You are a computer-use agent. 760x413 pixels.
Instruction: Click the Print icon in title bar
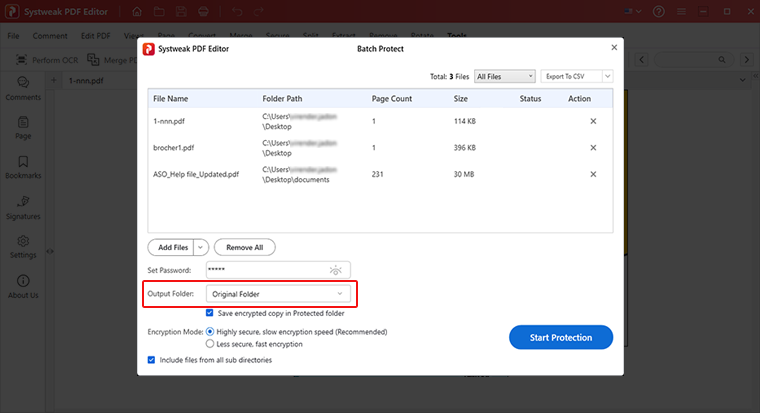(204, 11)
